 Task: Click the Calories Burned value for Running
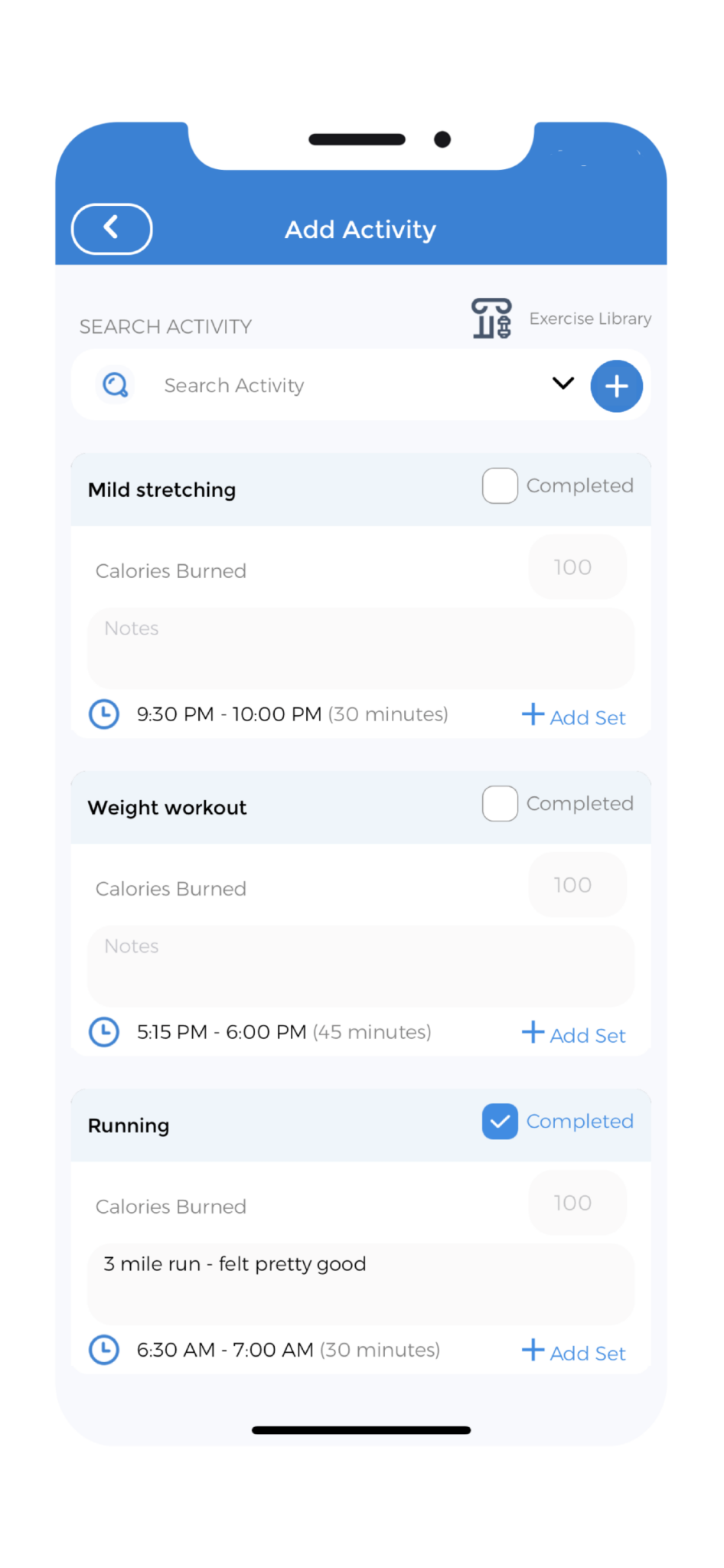[576, 1203]
